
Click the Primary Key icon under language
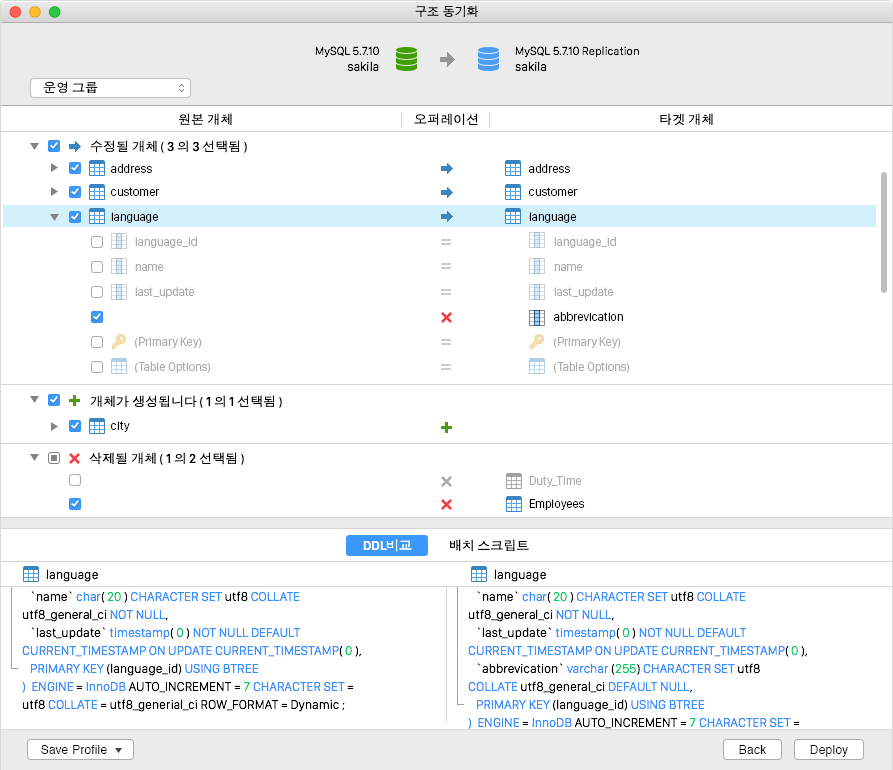(x=117, y=341)
